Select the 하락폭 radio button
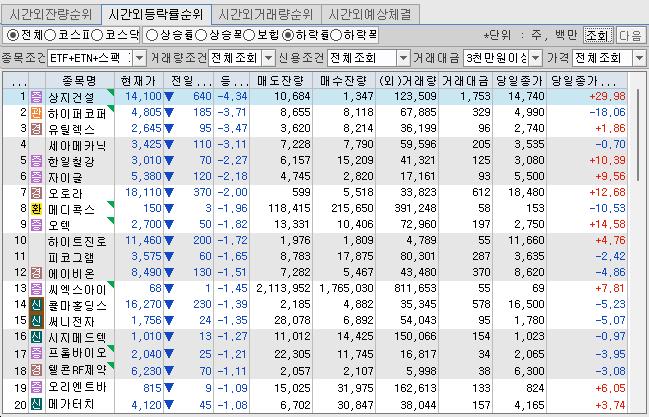Image resolution: width=649 pixels, height=417 pixels. coord(336,36)
